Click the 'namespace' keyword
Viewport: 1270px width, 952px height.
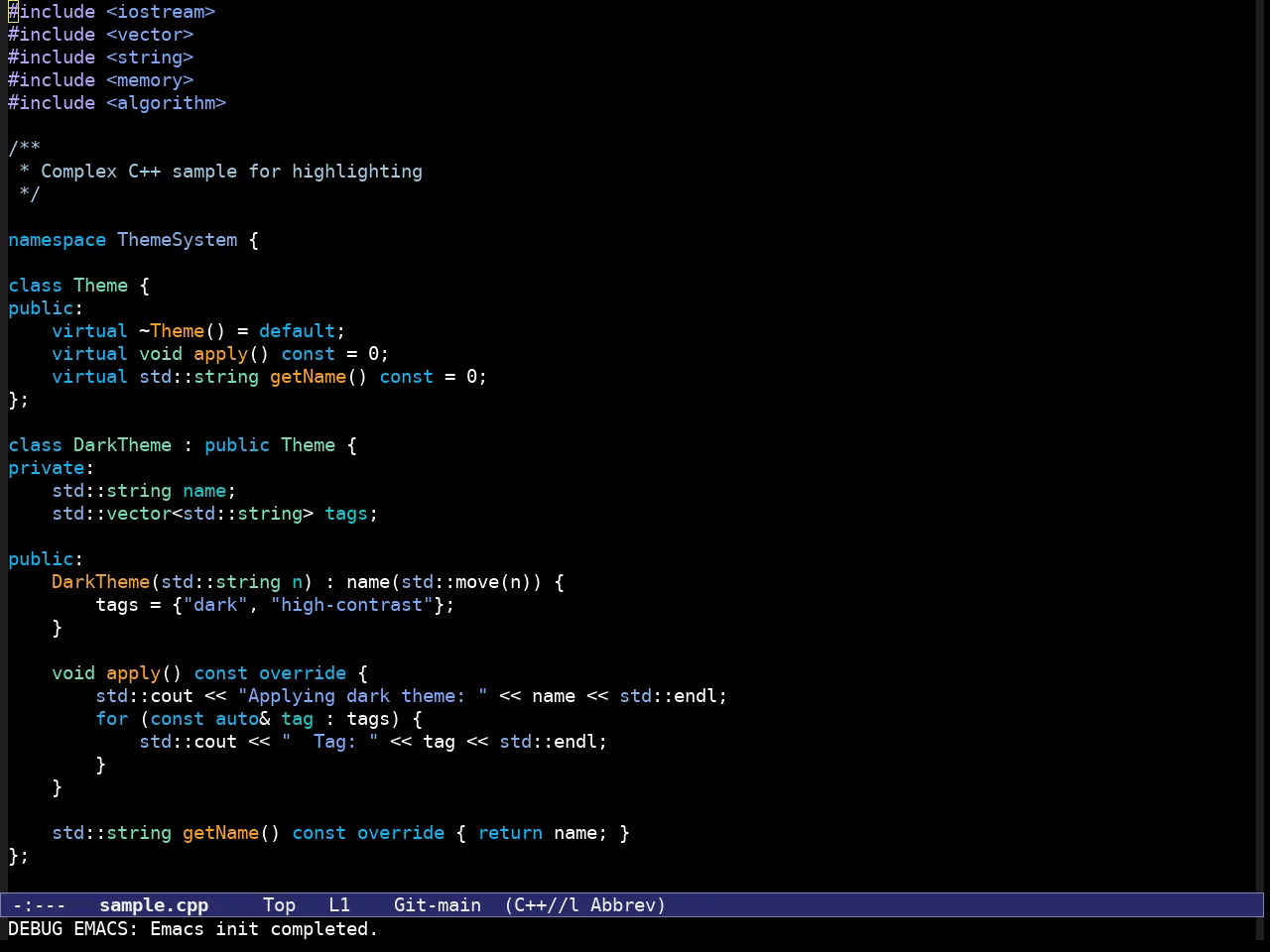[58, 240]
